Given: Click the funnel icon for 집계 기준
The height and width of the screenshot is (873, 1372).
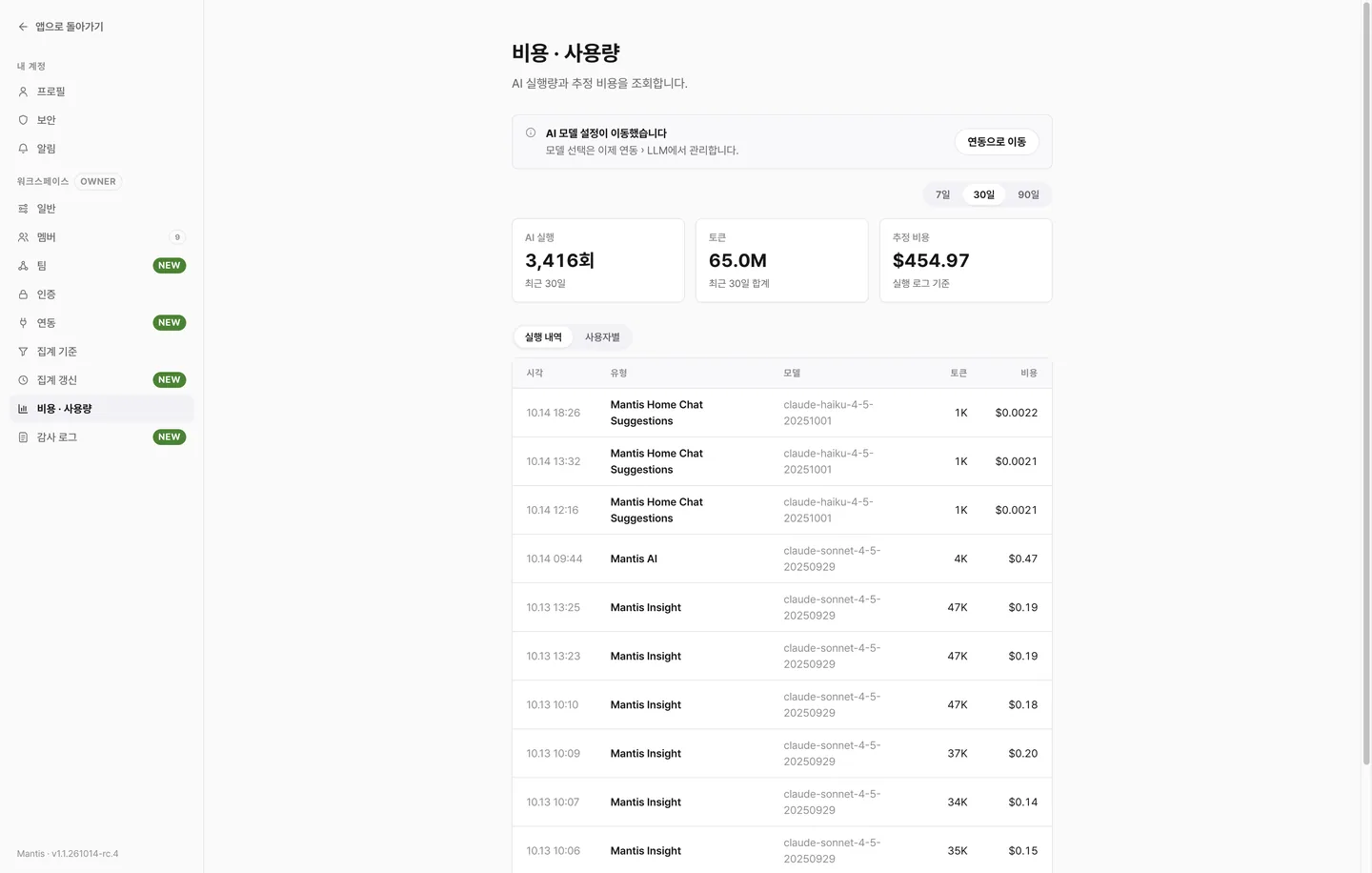Looking at the screenshot, I should click(23, 352).
